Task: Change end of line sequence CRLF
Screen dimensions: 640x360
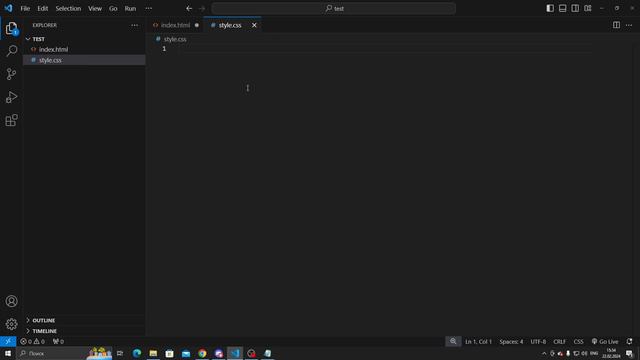Action: [559, 341]
